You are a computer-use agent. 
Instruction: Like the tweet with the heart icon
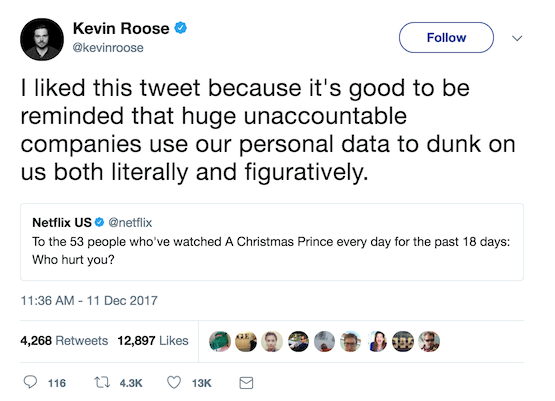tap(174, 382)
